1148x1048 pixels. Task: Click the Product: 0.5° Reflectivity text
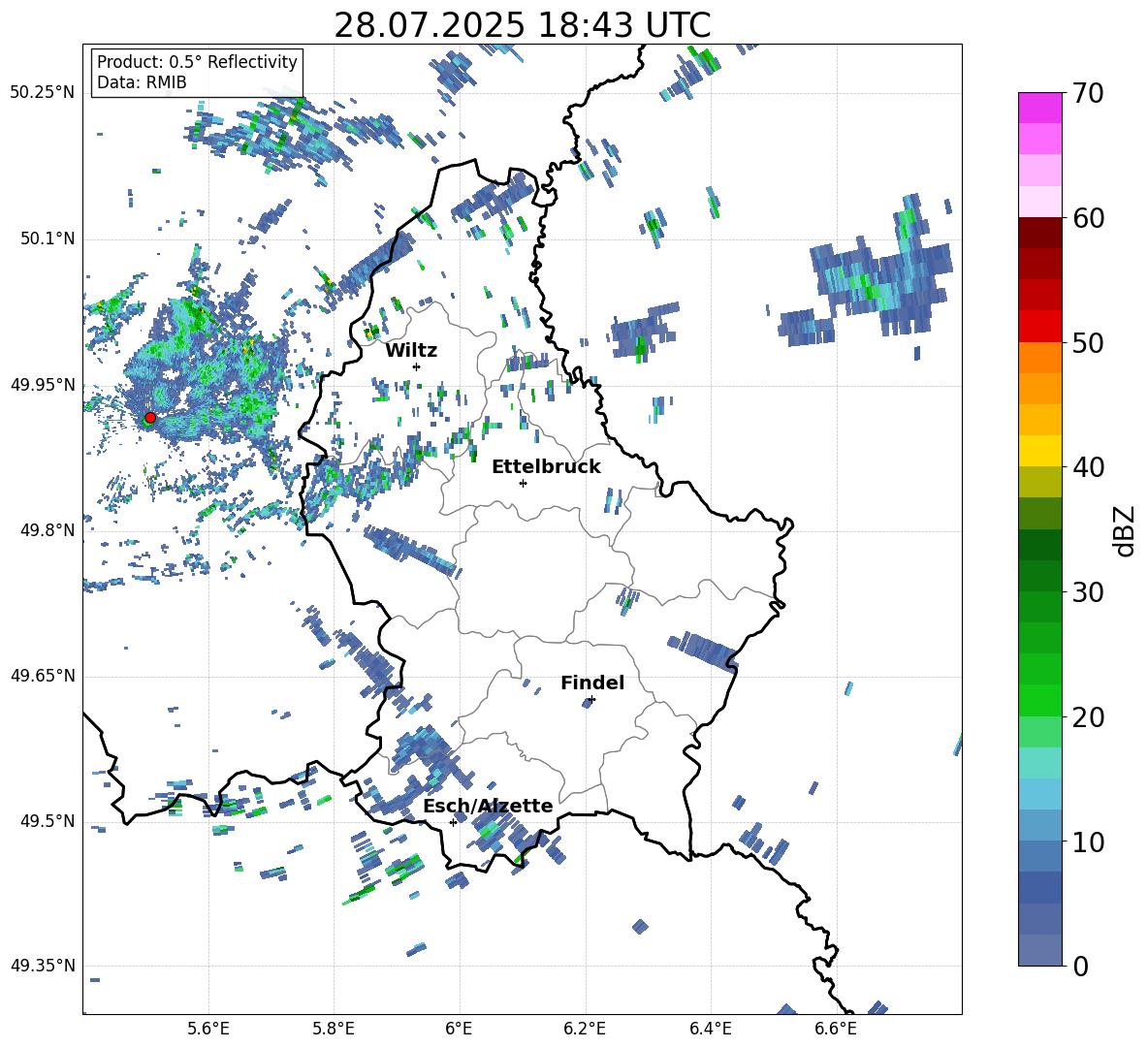coord(197,62)
